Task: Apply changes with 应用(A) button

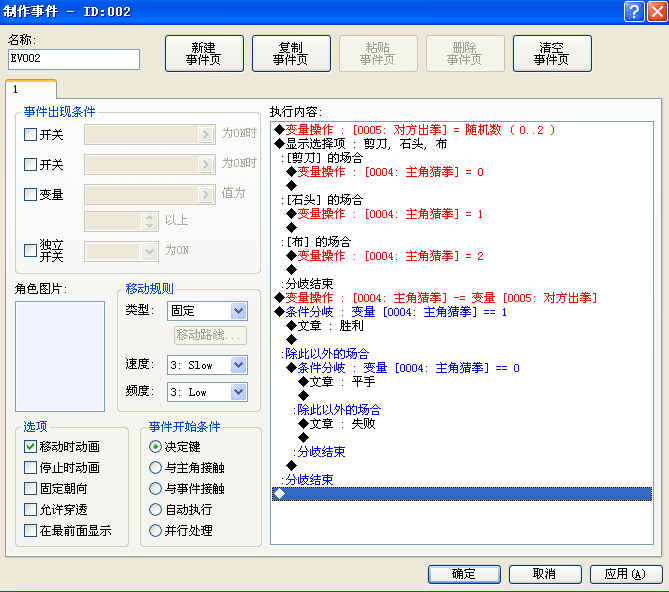Action: coord(626,574)
